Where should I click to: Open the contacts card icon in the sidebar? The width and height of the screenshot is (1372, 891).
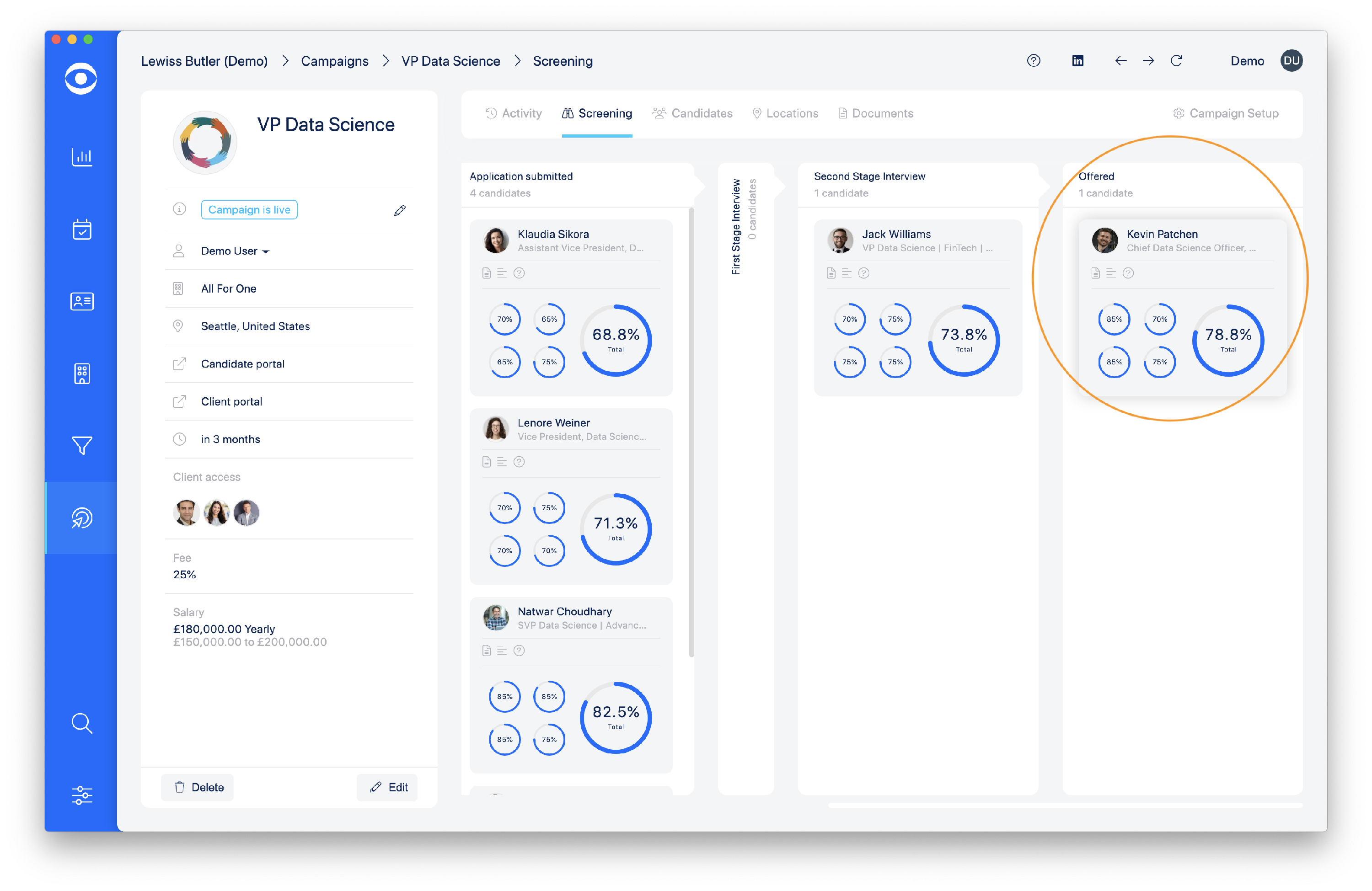tap(82, 301)
